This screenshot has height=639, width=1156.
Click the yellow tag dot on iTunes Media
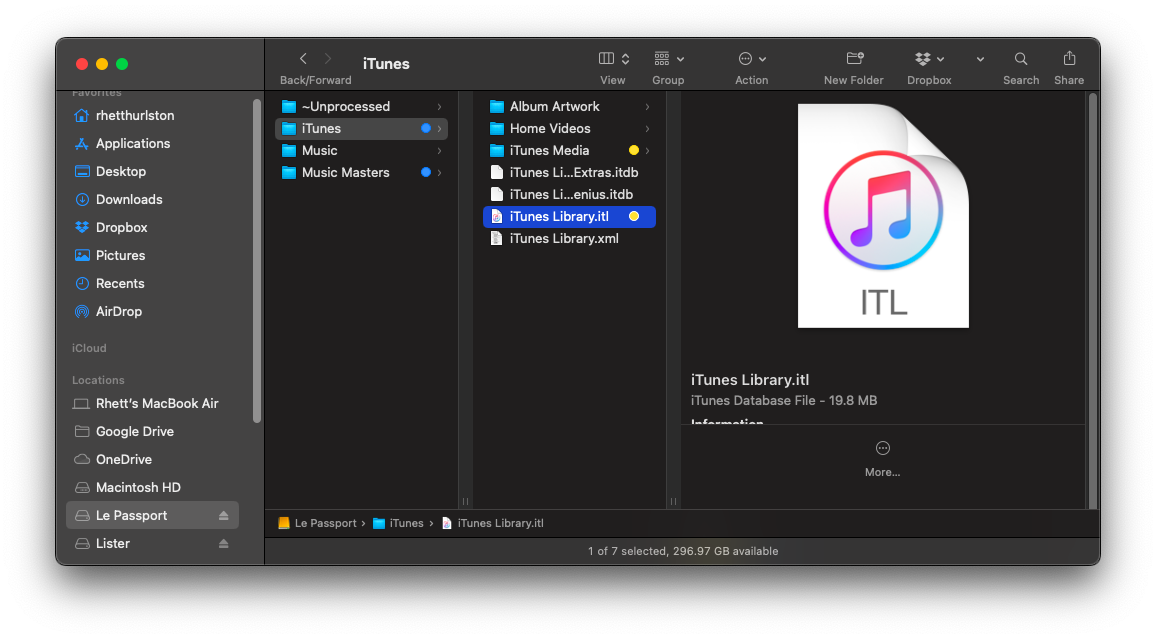(x=633, y=150)
